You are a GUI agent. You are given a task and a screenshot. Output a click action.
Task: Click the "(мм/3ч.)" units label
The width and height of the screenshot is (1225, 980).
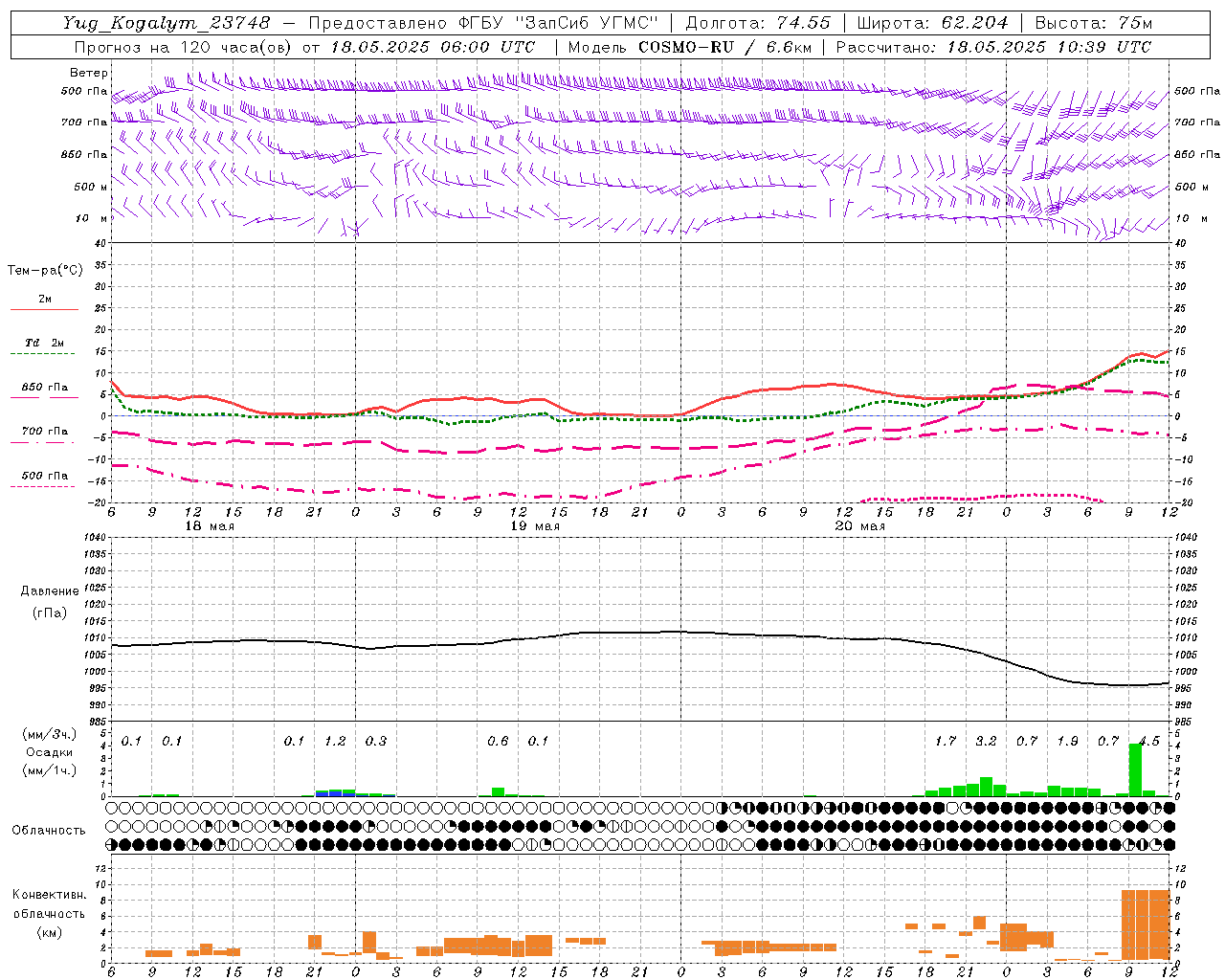(49, 734)
